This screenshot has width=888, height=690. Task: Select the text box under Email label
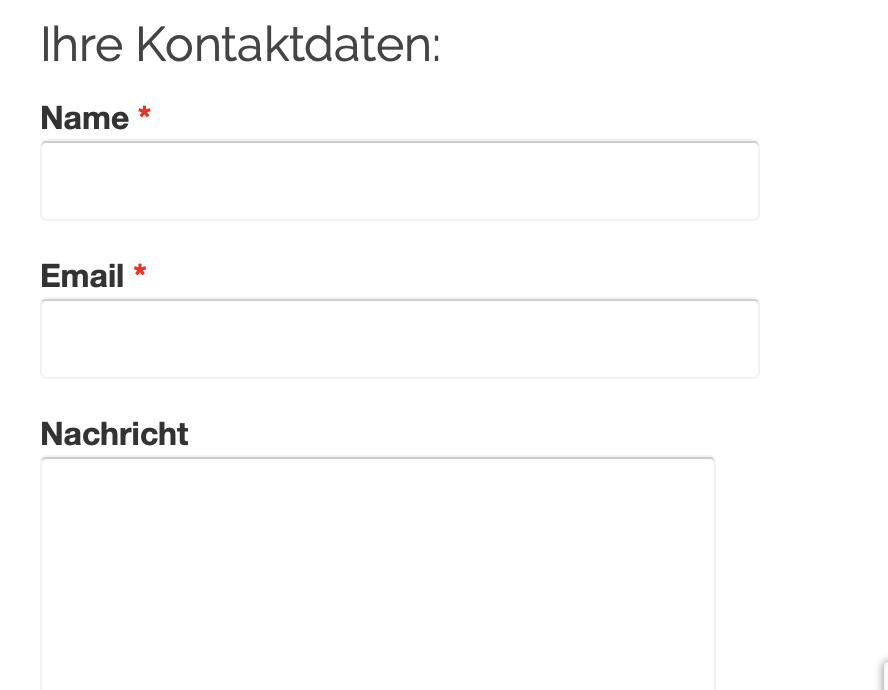click(399, 339)
